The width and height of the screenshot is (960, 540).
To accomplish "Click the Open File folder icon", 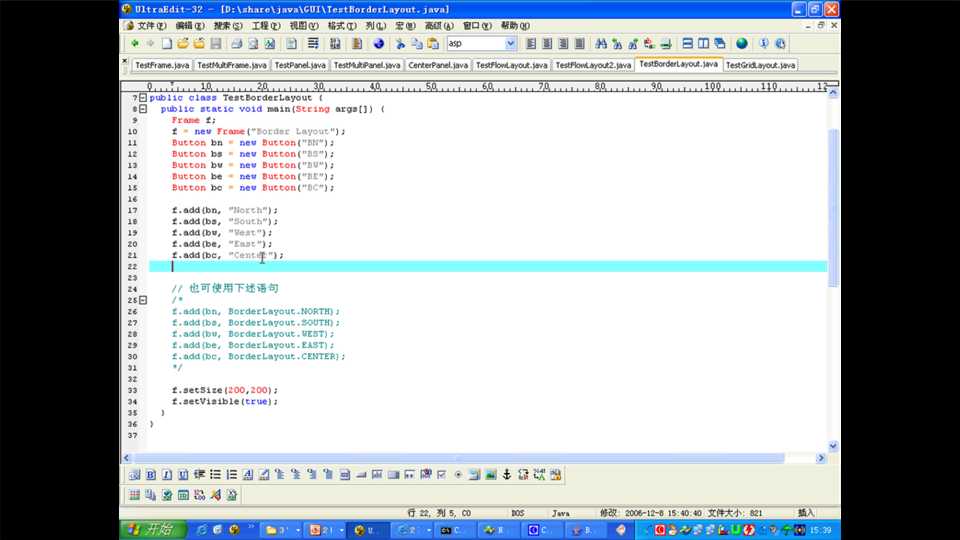I will (x=182, y=43).
